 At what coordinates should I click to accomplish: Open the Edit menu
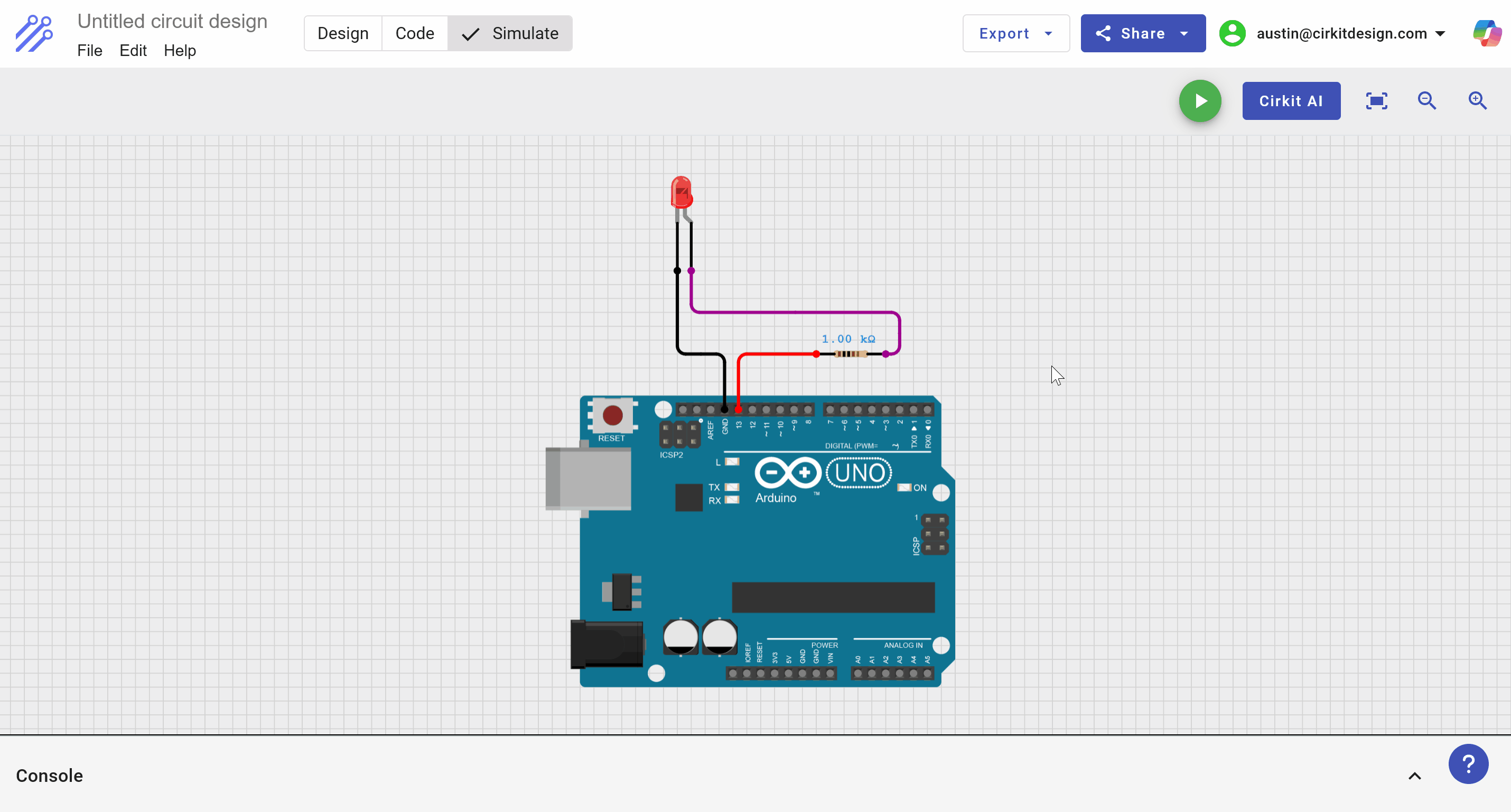[133, 51]
